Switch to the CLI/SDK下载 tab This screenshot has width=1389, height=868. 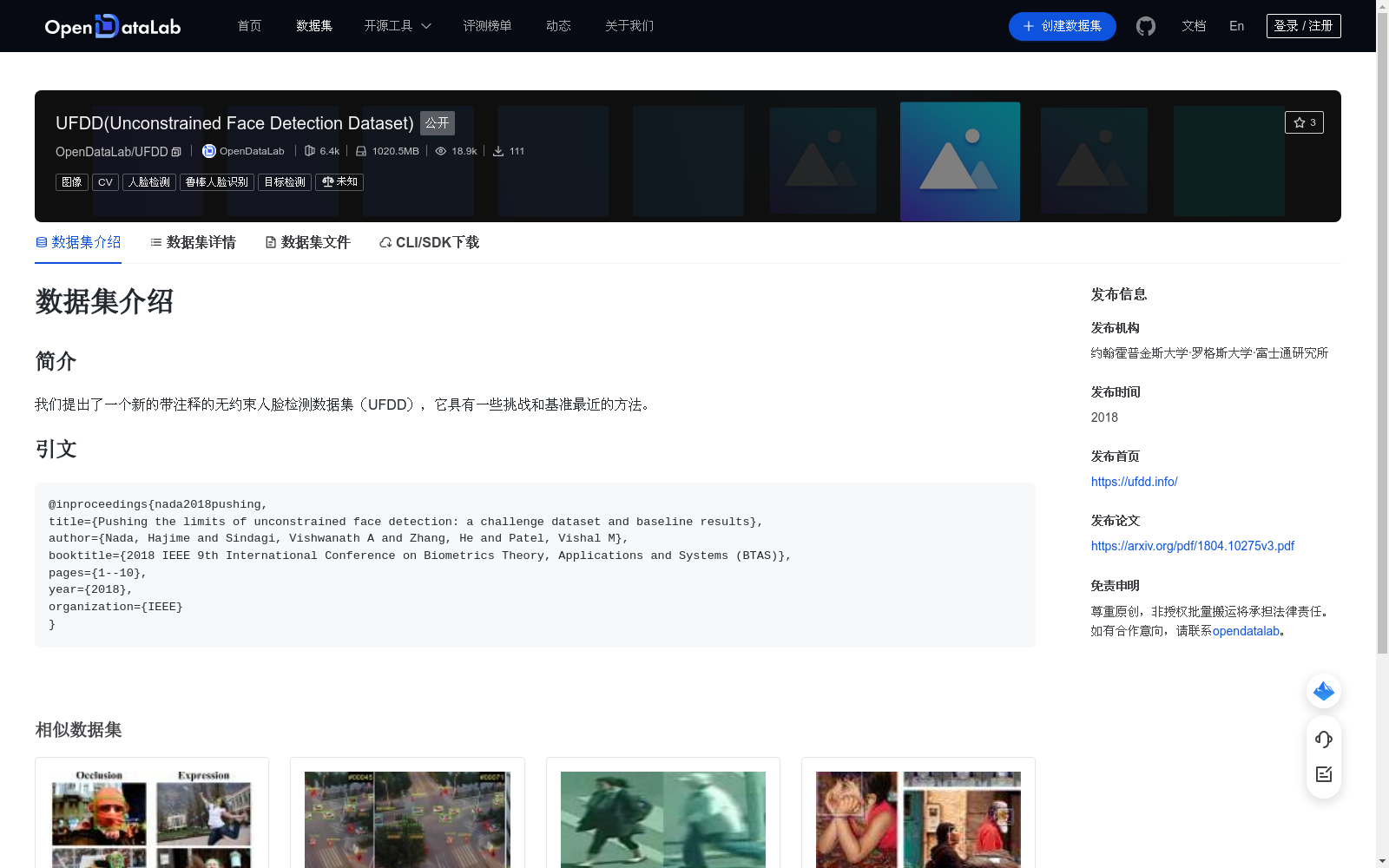[x=429, y=242]
